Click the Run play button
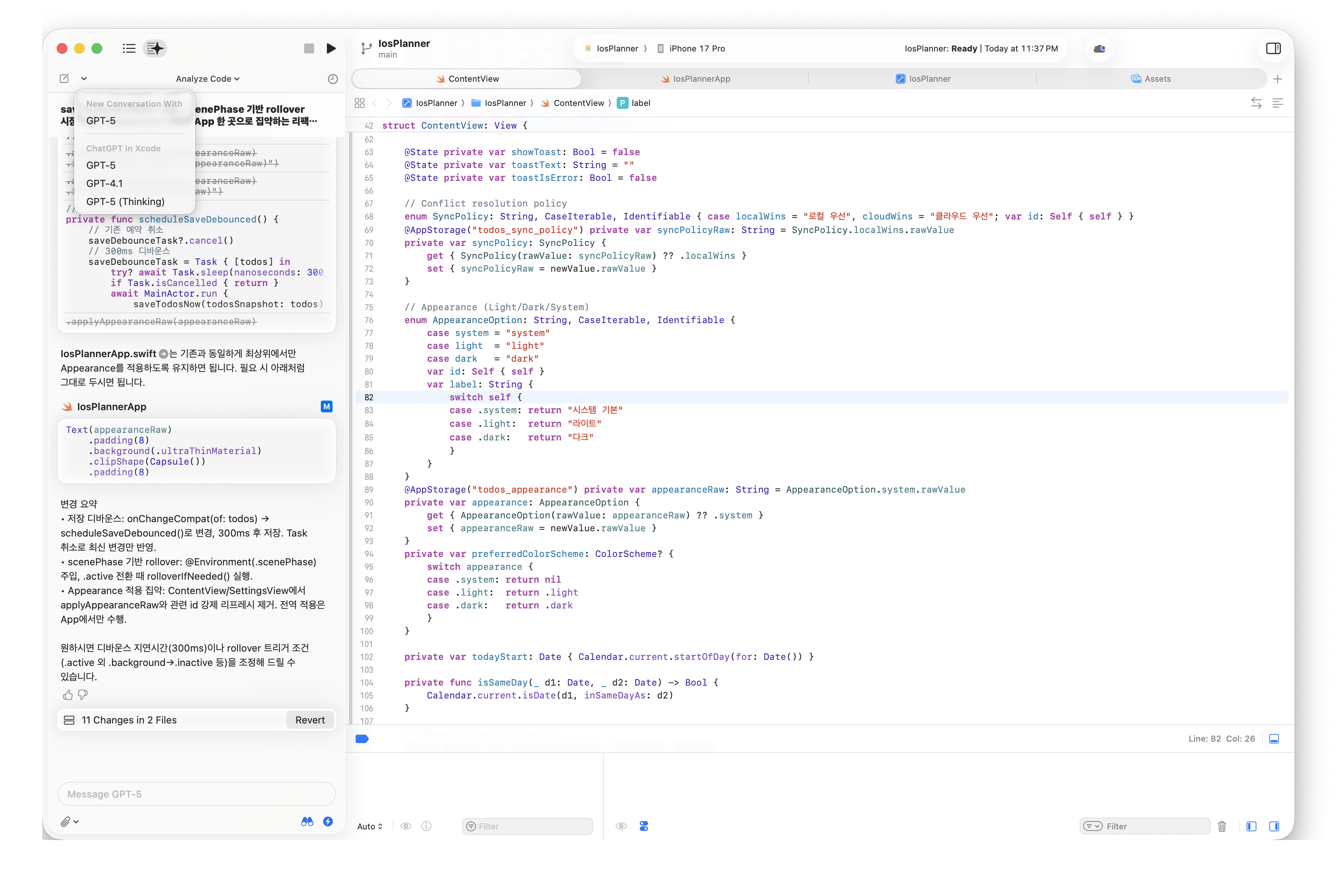This screenshot has width=1337, height=896. [x=331, y=48]
